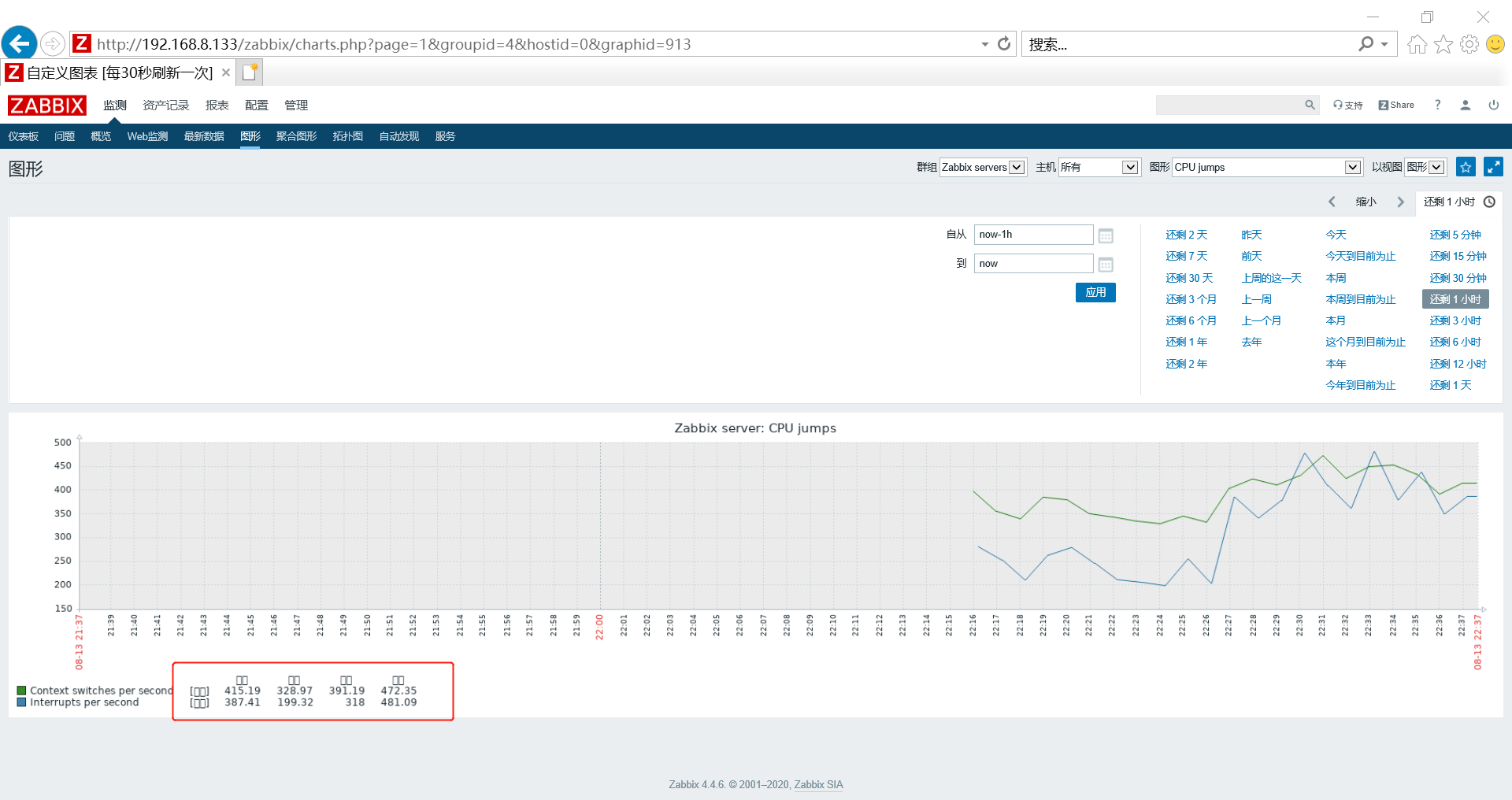Open the 管理 main menu
This screenshot has height=800, width=1512.
(x=296, y=105)
